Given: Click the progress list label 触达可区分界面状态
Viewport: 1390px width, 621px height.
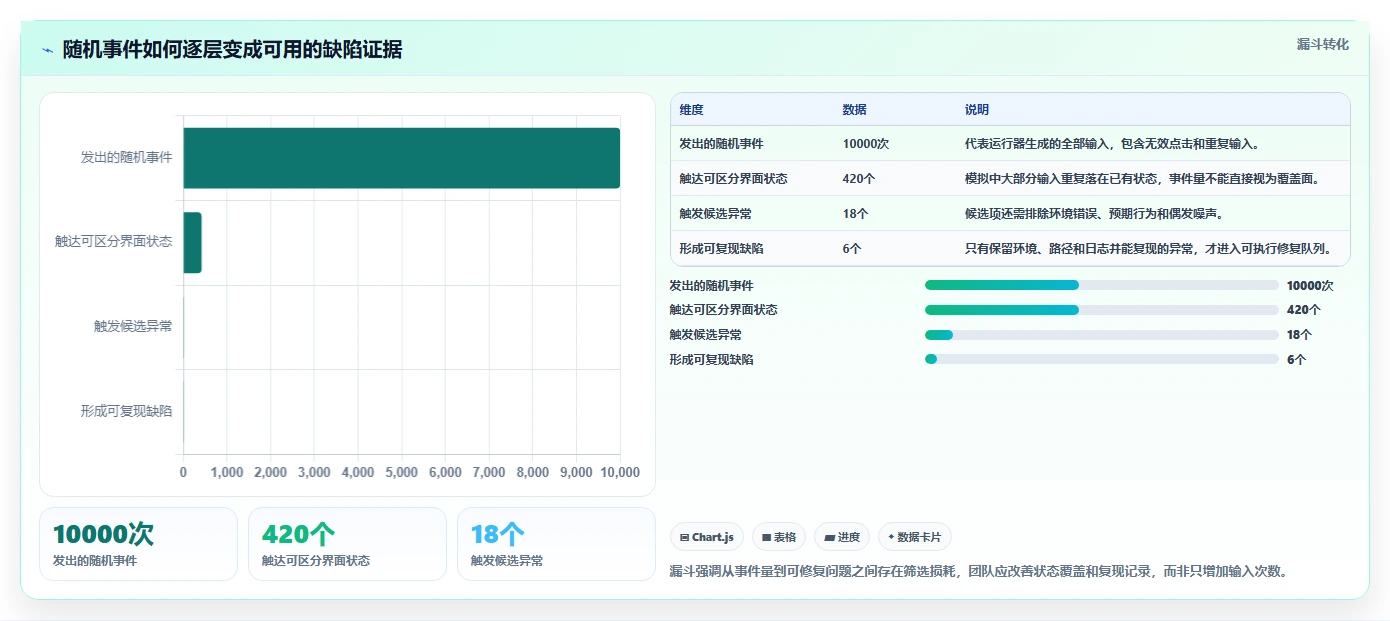Looking at the screenshot, I should 723,310.
